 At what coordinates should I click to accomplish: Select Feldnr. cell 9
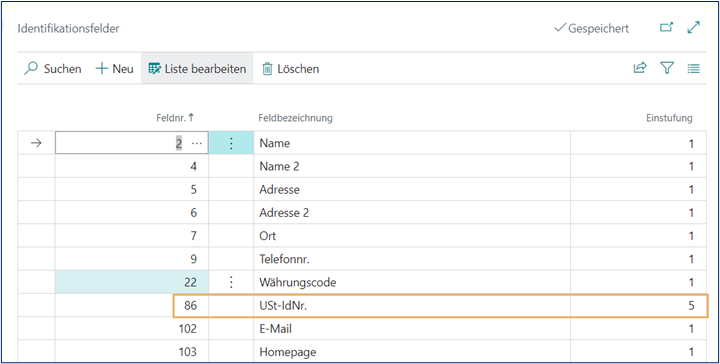[x=132, y=259]
